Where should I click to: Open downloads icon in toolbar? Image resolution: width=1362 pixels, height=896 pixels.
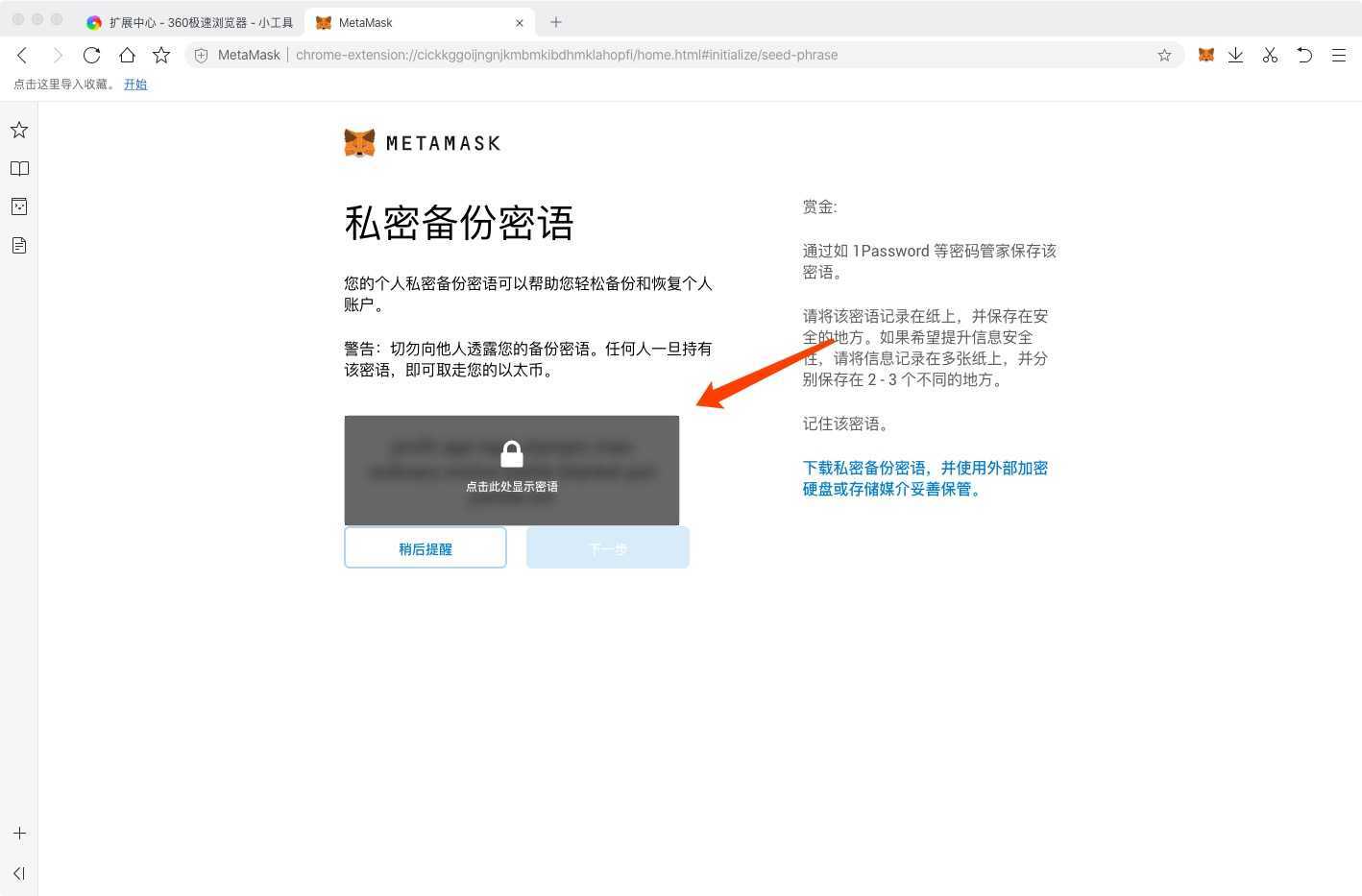click(x=1236, y=56)
